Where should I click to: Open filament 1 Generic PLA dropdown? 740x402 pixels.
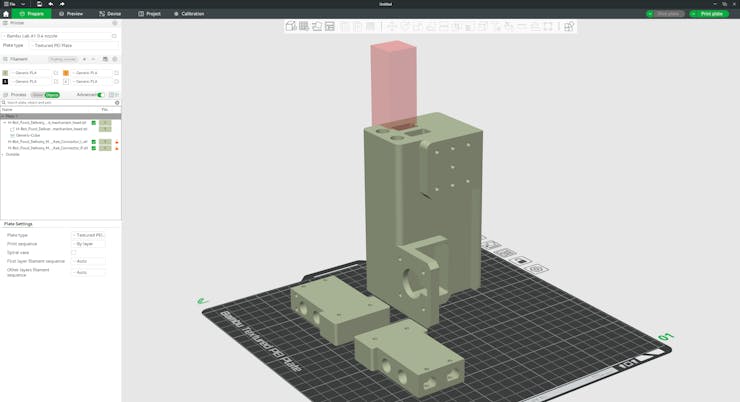pos(31,73)
